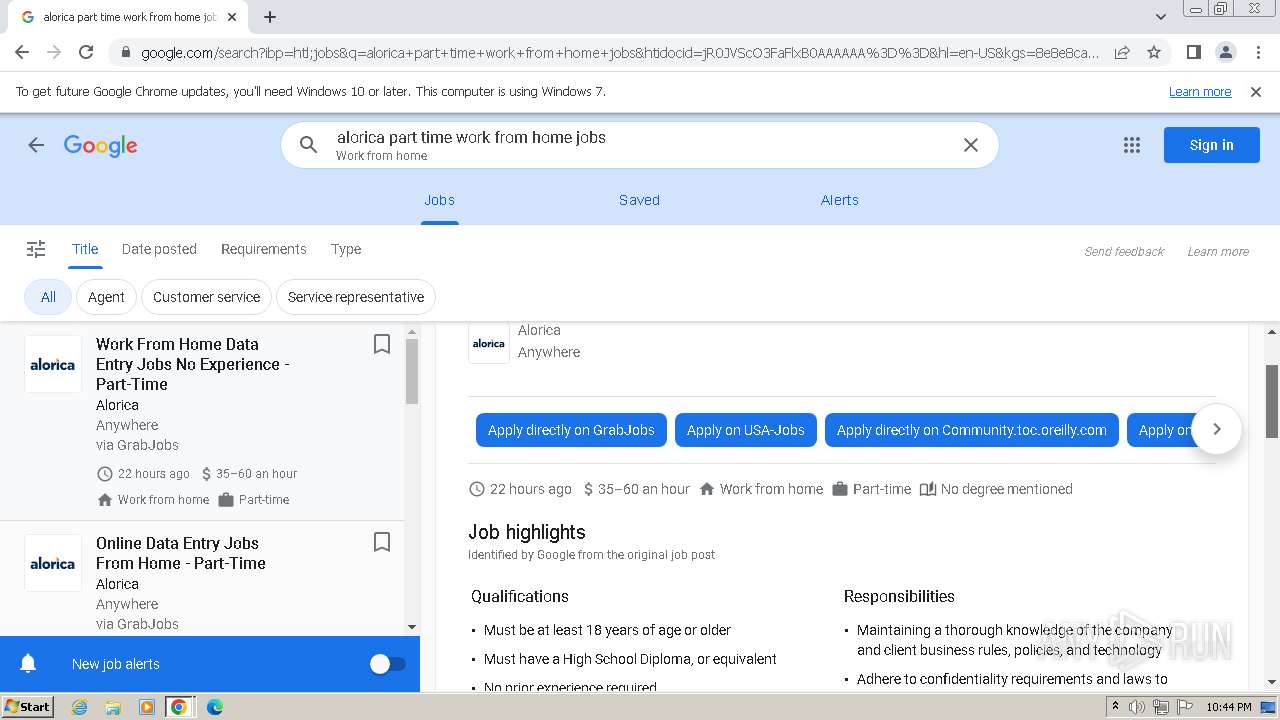This screenshot has height=720, width=1280.
Task: Toggle the New job alerts switch
Action: 387,664
